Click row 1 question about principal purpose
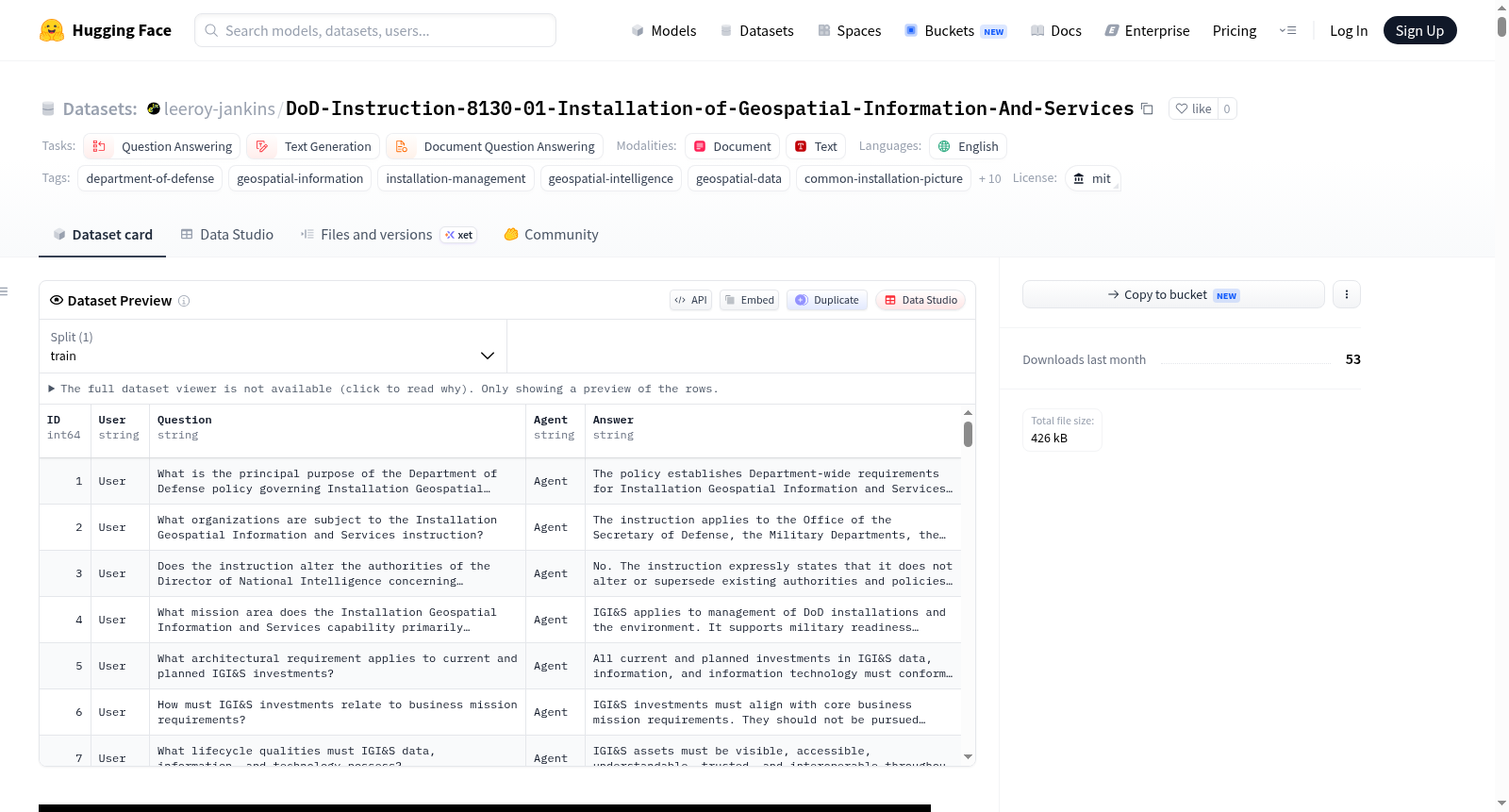 coord(337,481)
